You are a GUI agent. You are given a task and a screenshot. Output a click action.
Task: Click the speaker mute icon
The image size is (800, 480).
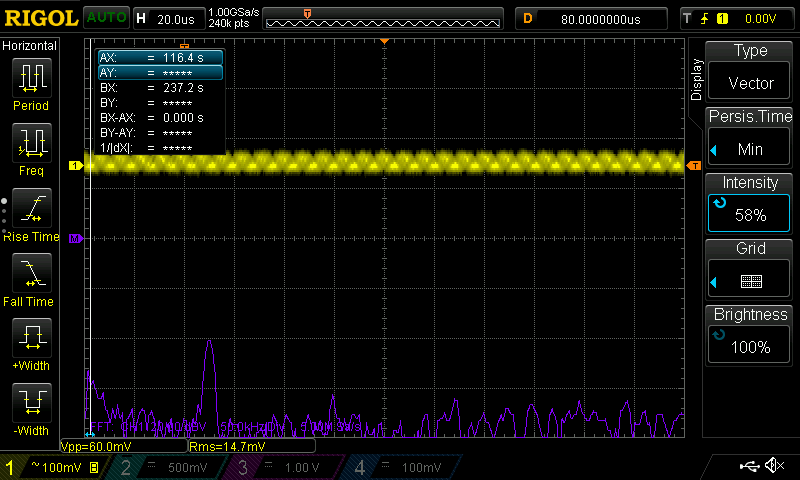(x=773, y=466)
